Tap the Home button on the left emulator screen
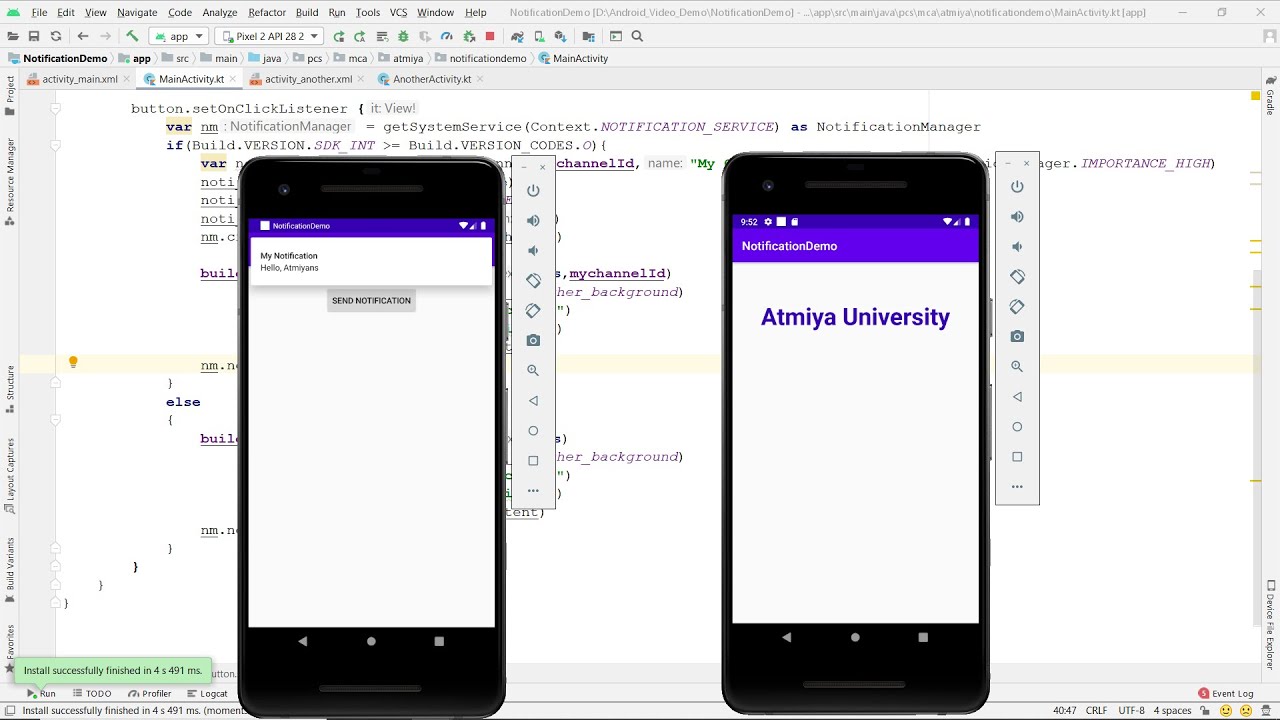The height and width of the screenshot is (720, 1280). (371, 641)
